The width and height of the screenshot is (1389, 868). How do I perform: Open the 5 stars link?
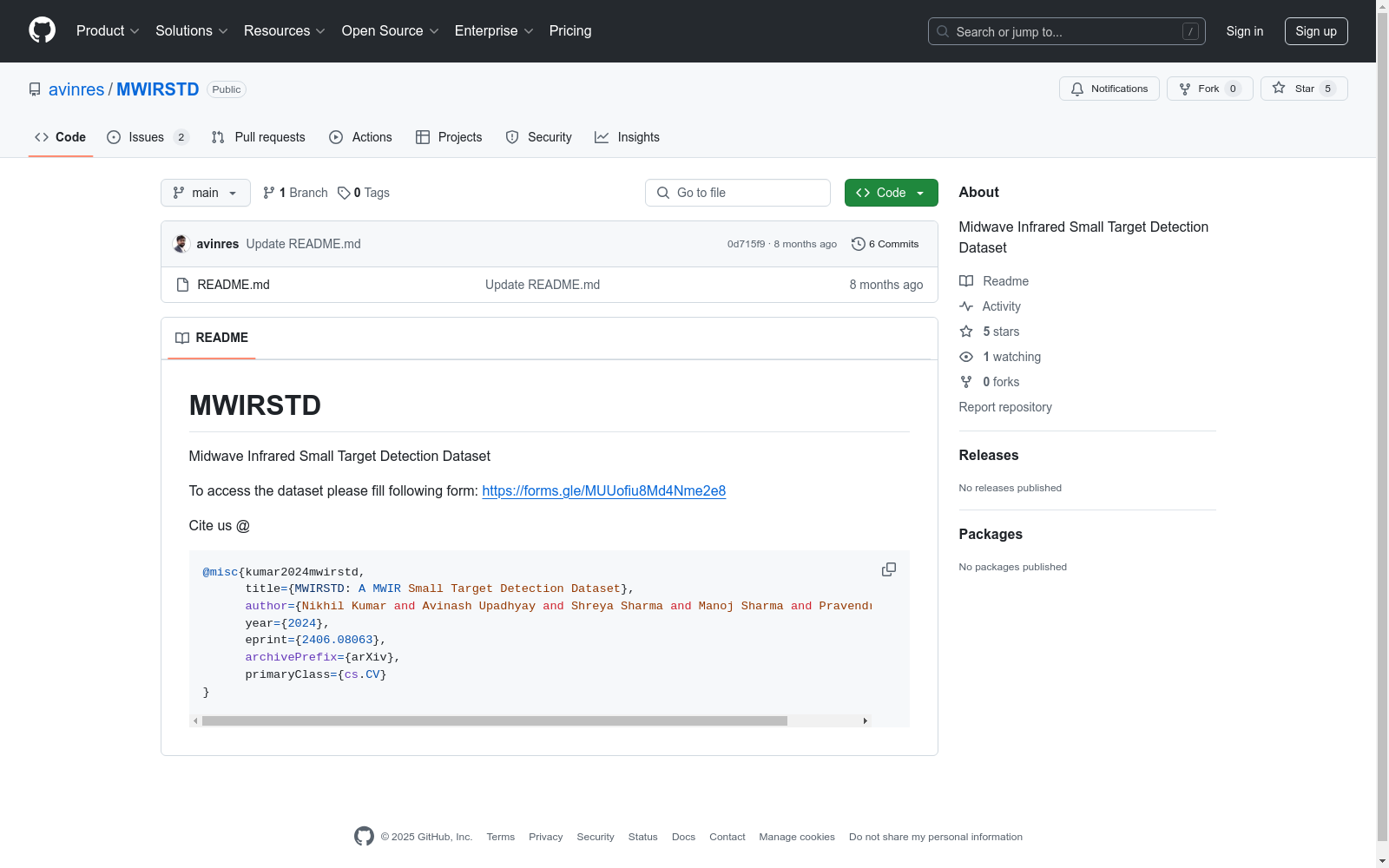click(990, 332)
